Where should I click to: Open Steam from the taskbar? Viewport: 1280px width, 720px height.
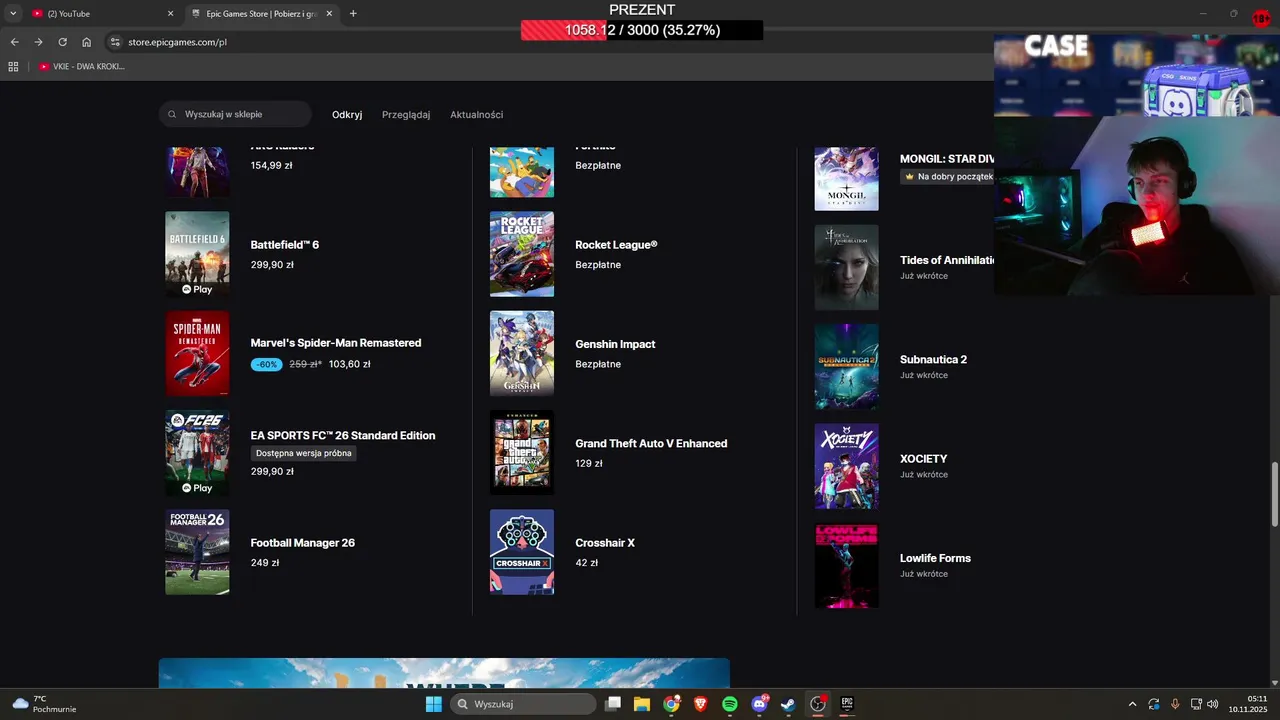(789, 704)
